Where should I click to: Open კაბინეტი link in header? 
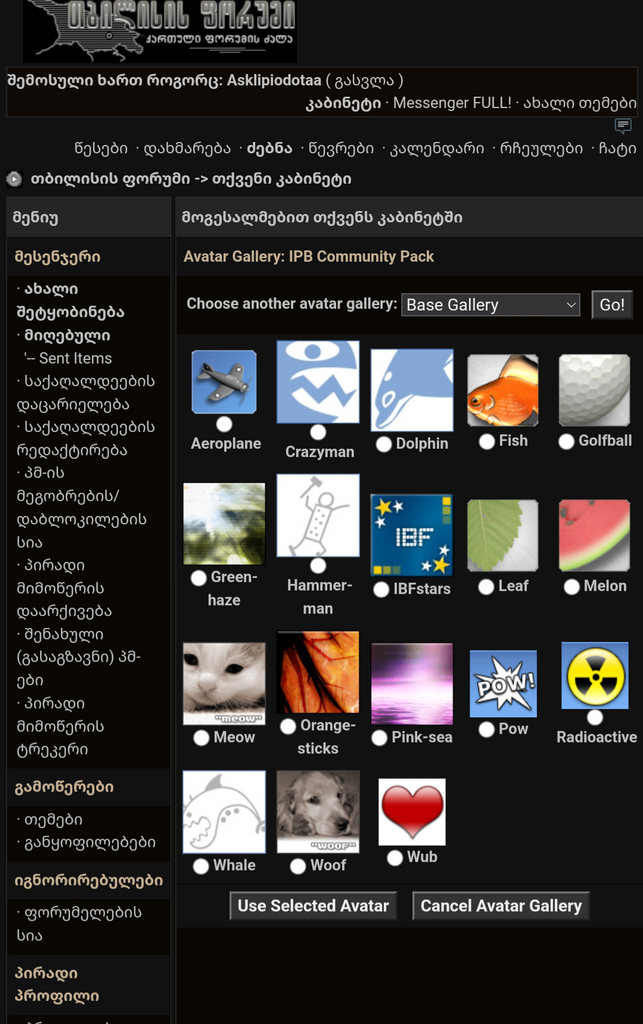coord(343,103)
